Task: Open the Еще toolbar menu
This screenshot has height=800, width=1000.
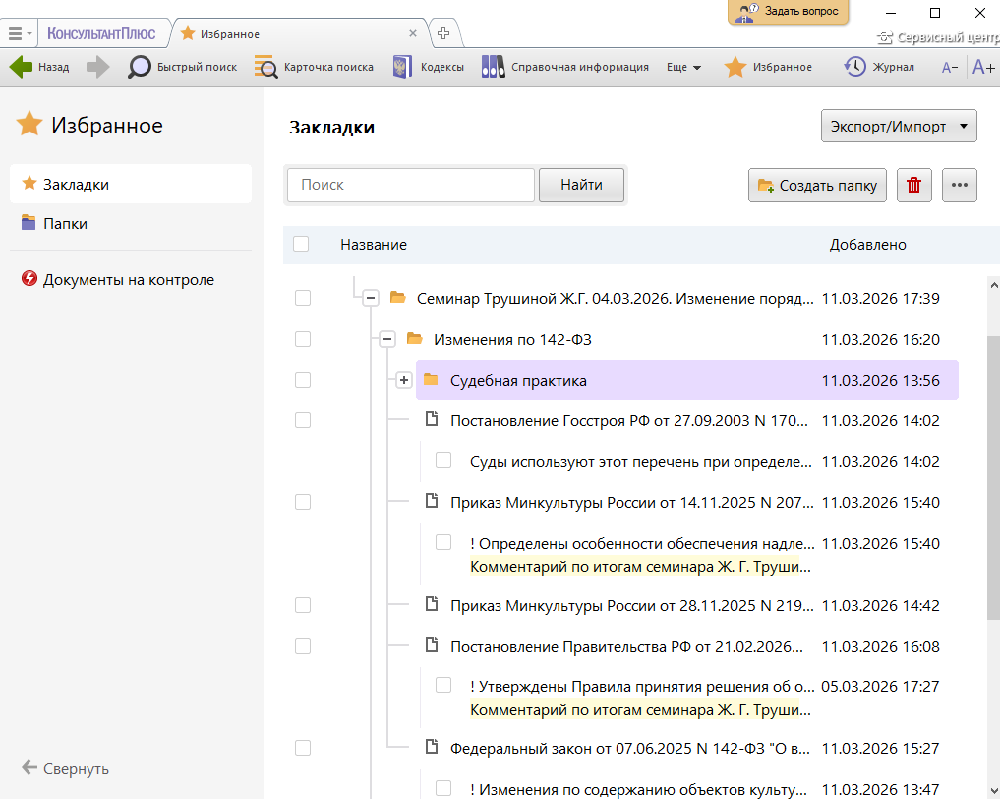Action: click(684, 67)
